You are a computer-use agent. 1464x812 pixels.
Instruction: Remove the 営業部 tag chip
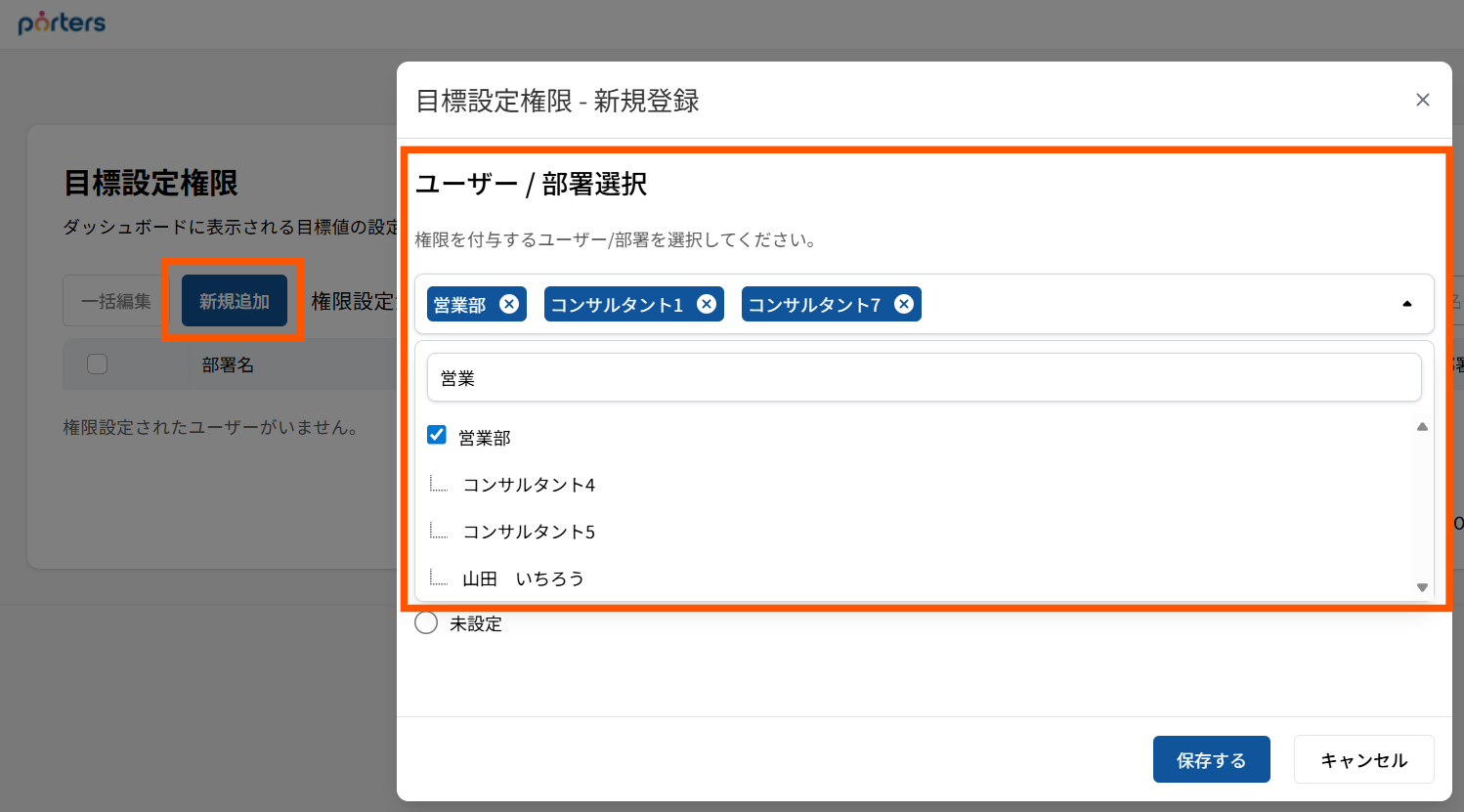[509, 304]
